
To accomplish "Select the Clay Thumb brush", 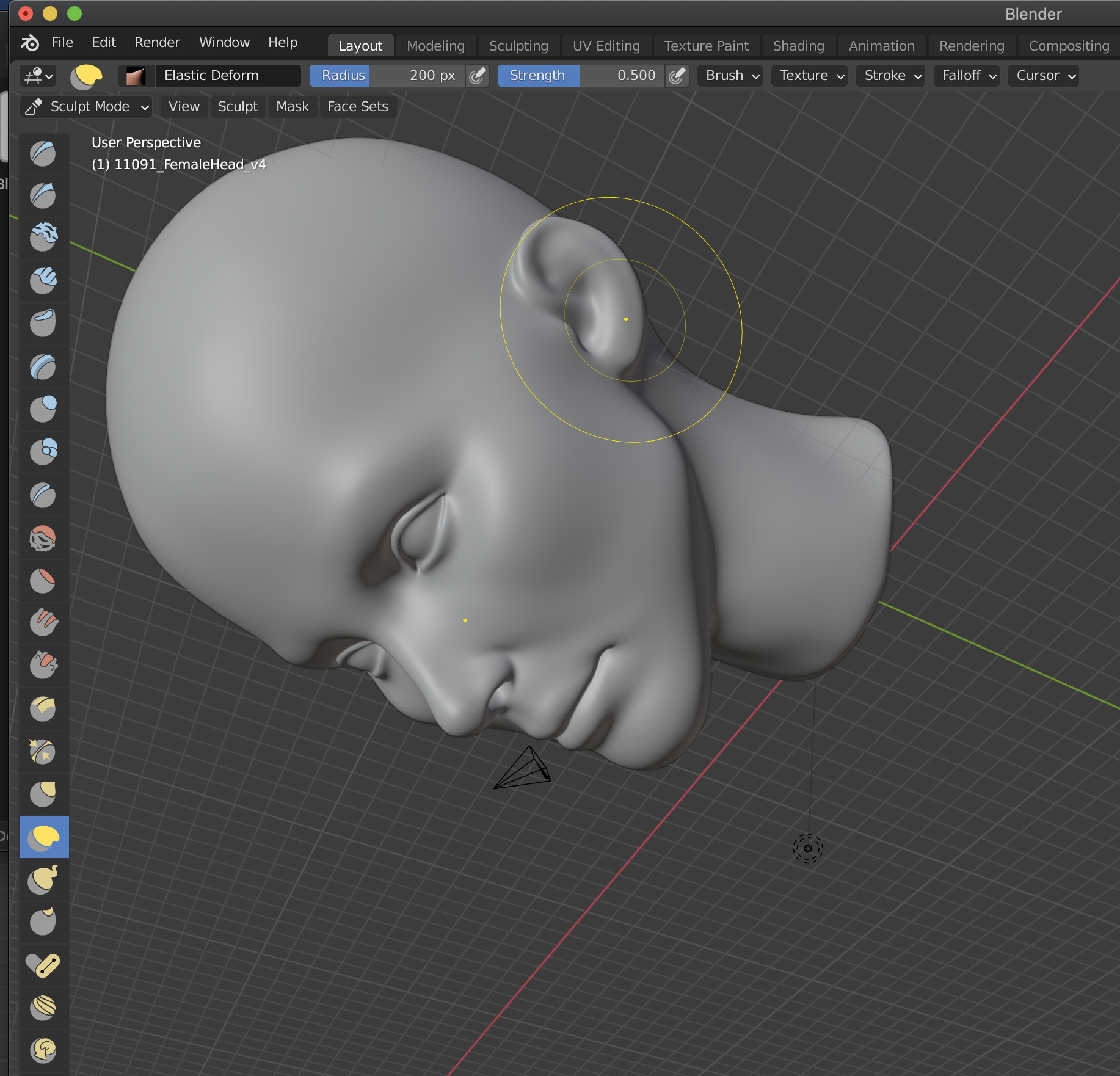I will (43, 323).
